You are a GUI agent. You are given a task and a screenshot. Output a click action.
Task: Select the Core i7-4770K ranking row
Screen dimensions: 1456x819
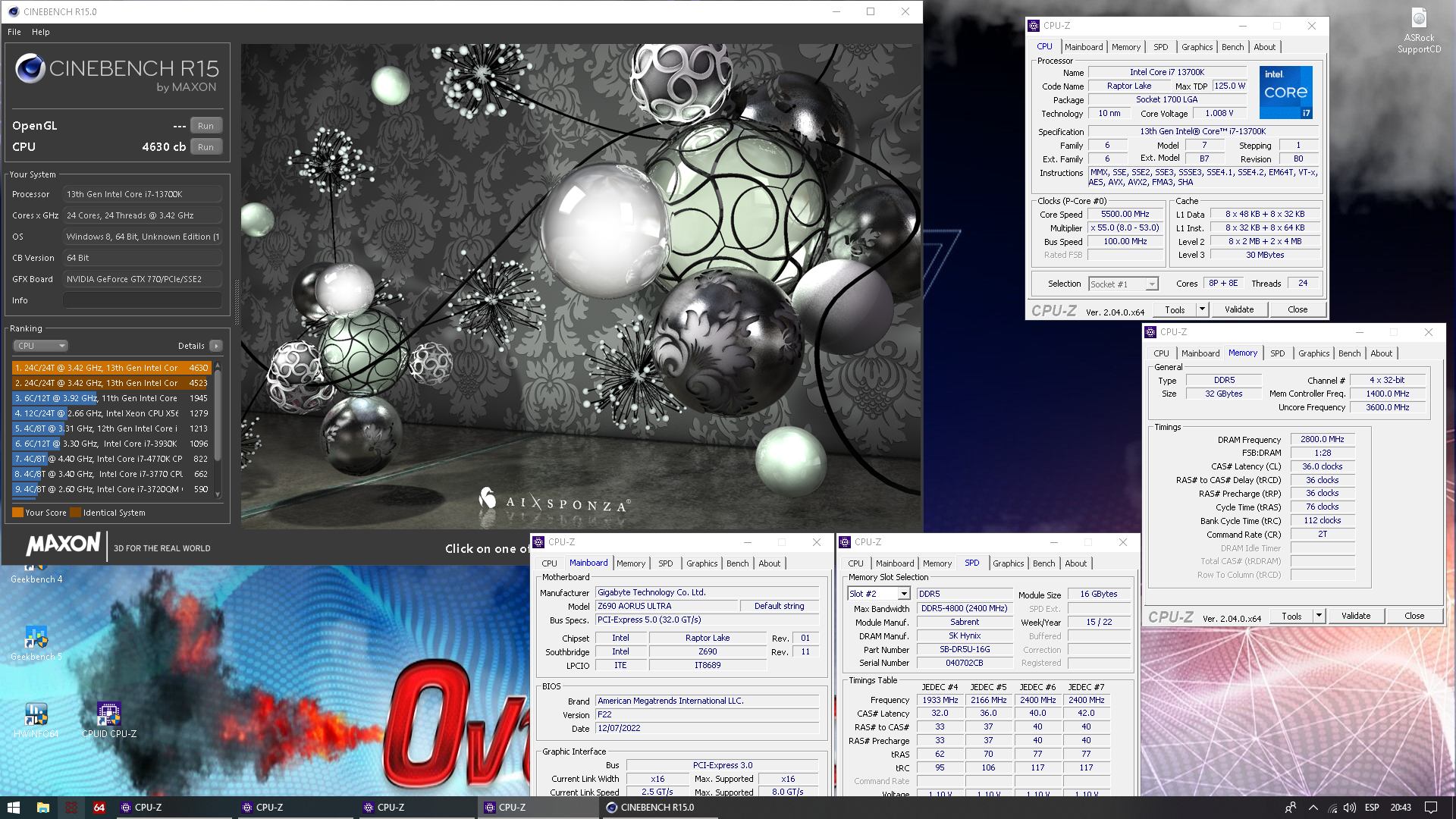[111, 459]
